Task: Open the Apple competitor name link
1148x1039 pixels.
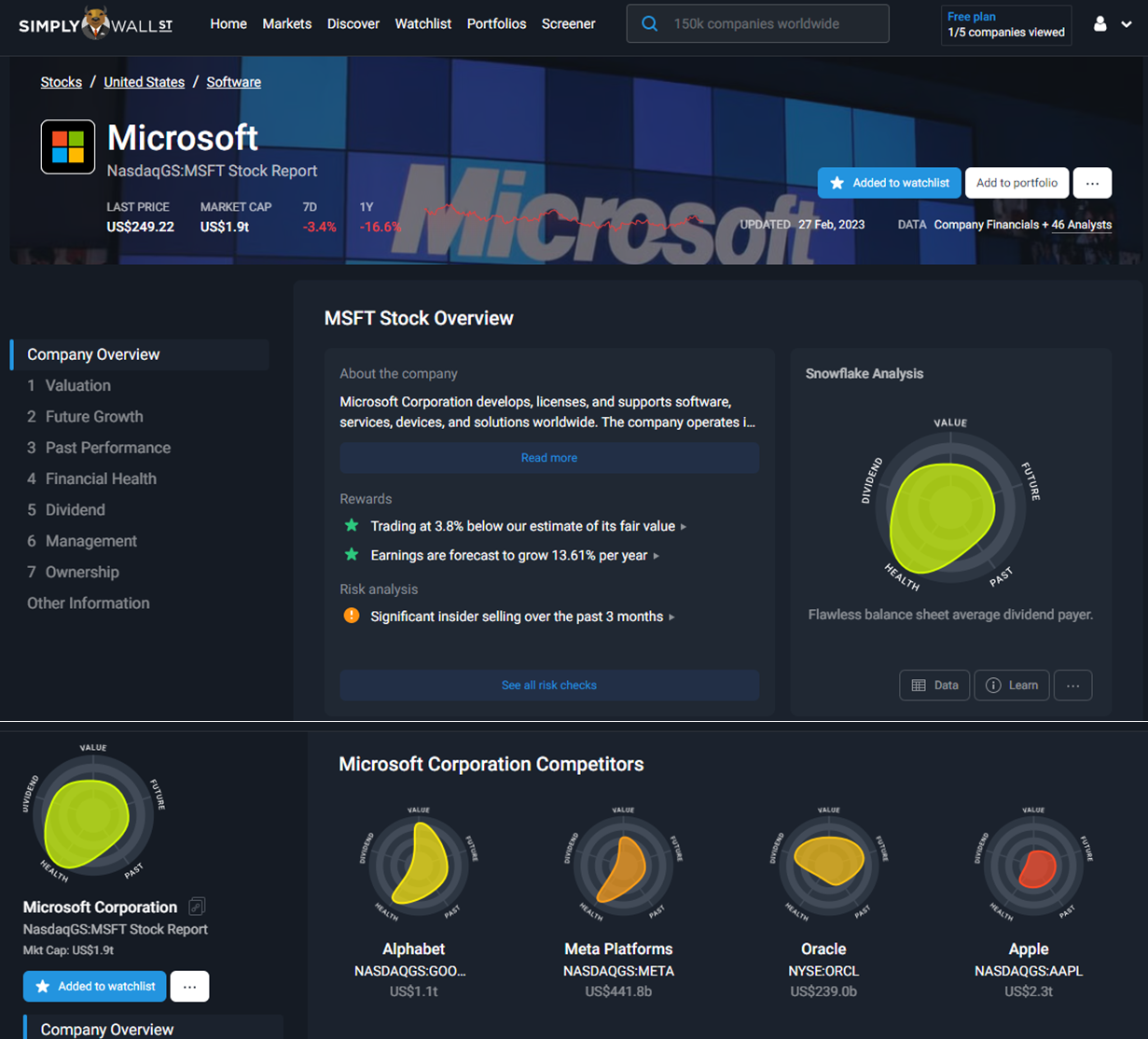Action: coord(1029,949)
